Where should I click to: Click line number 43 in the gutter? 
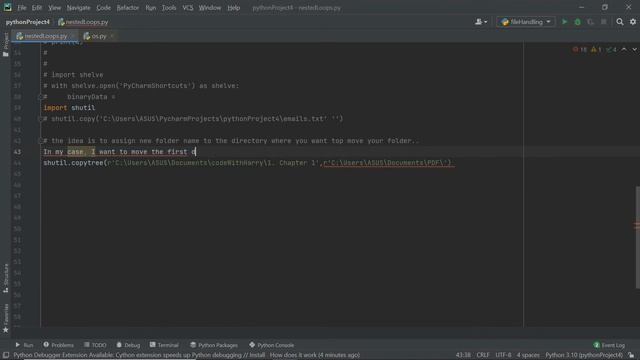point(17,152)
